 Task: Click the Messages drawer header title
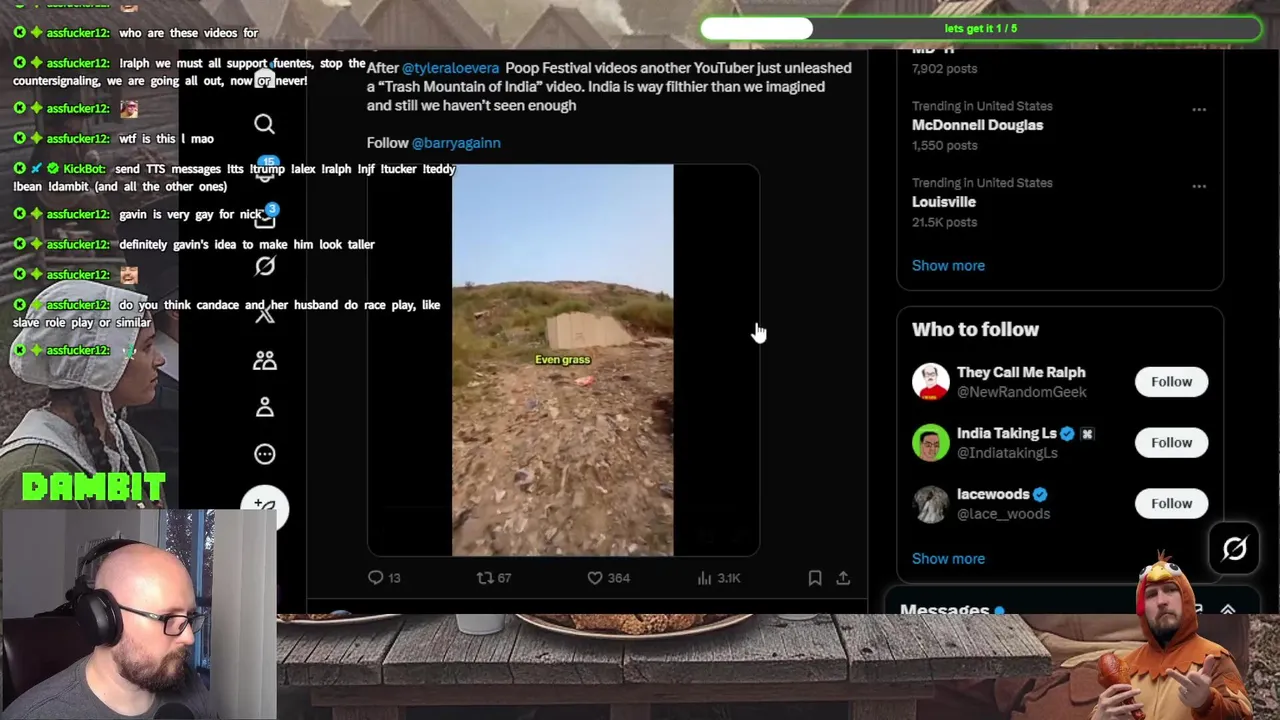(x=944, y=609)
